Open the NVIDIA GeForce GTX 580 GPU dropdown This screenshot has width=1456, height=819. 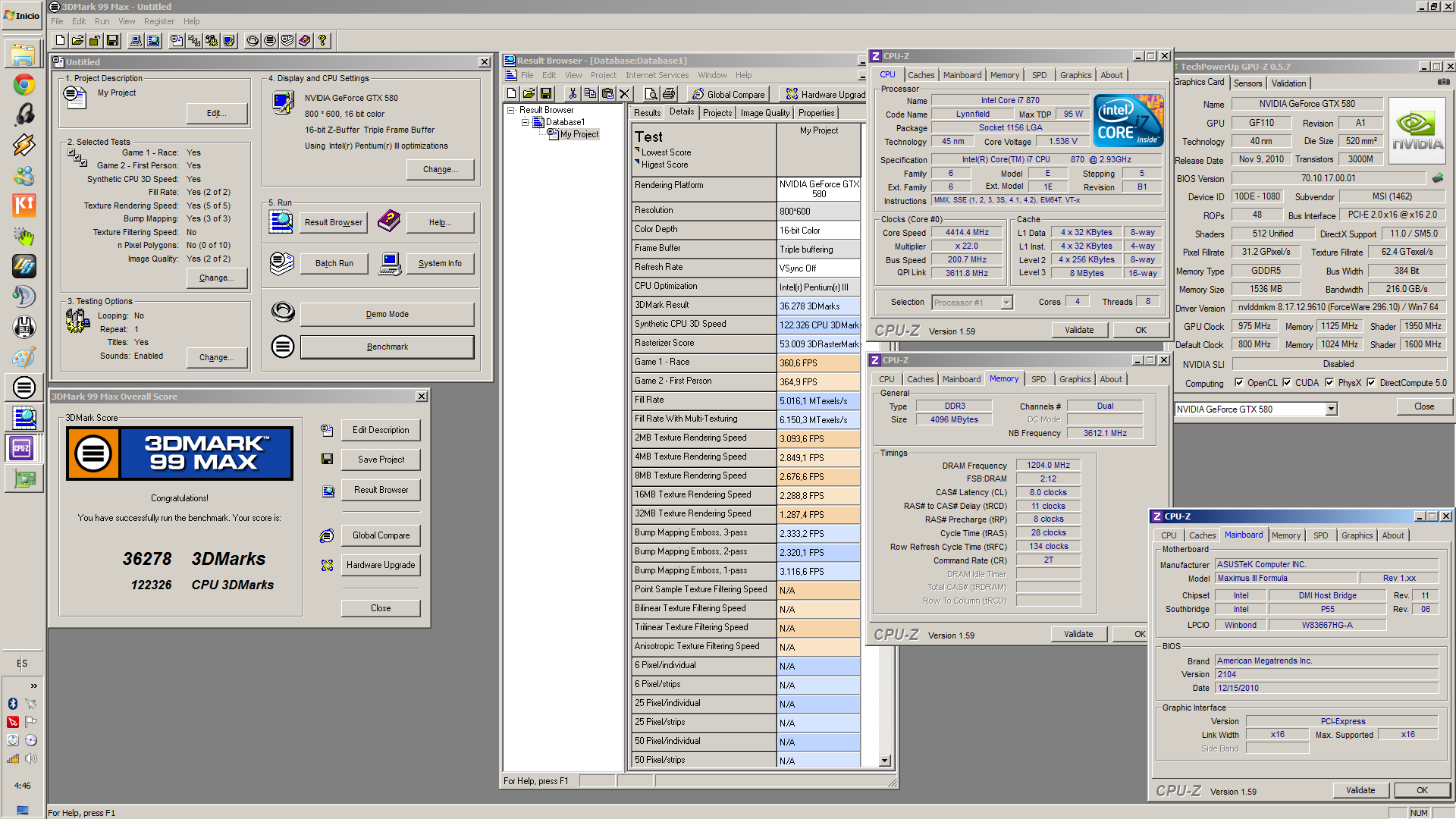1331,409
